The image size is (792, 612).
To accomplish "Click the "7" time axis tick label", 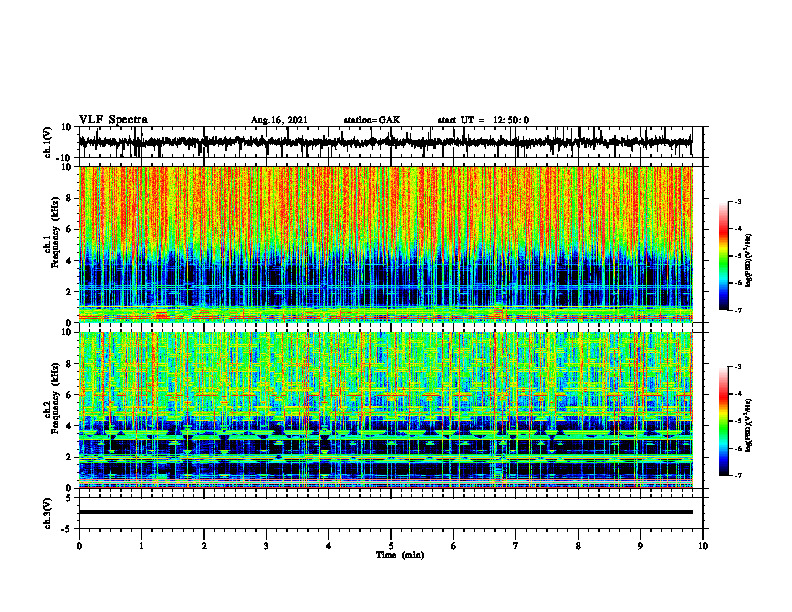I will click(516, 546).
